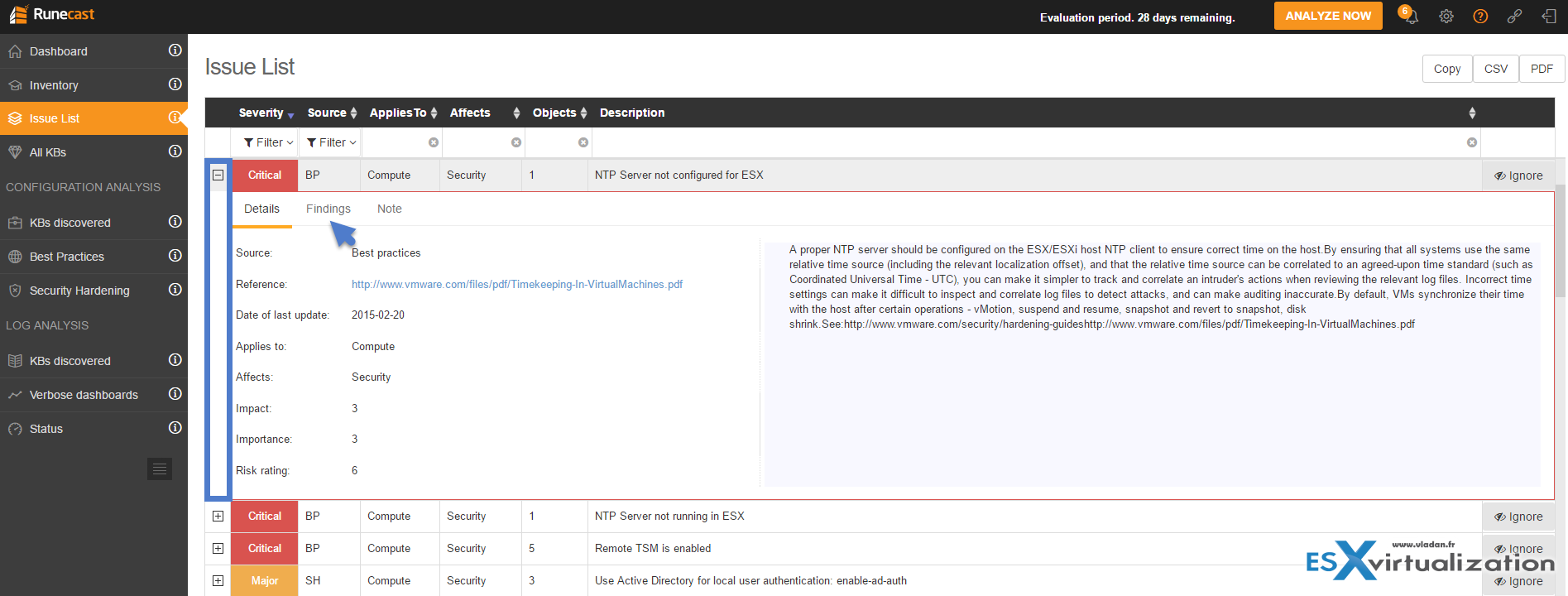
Task: Open the help question mark icon
Action: click(x=1480, y=17)
